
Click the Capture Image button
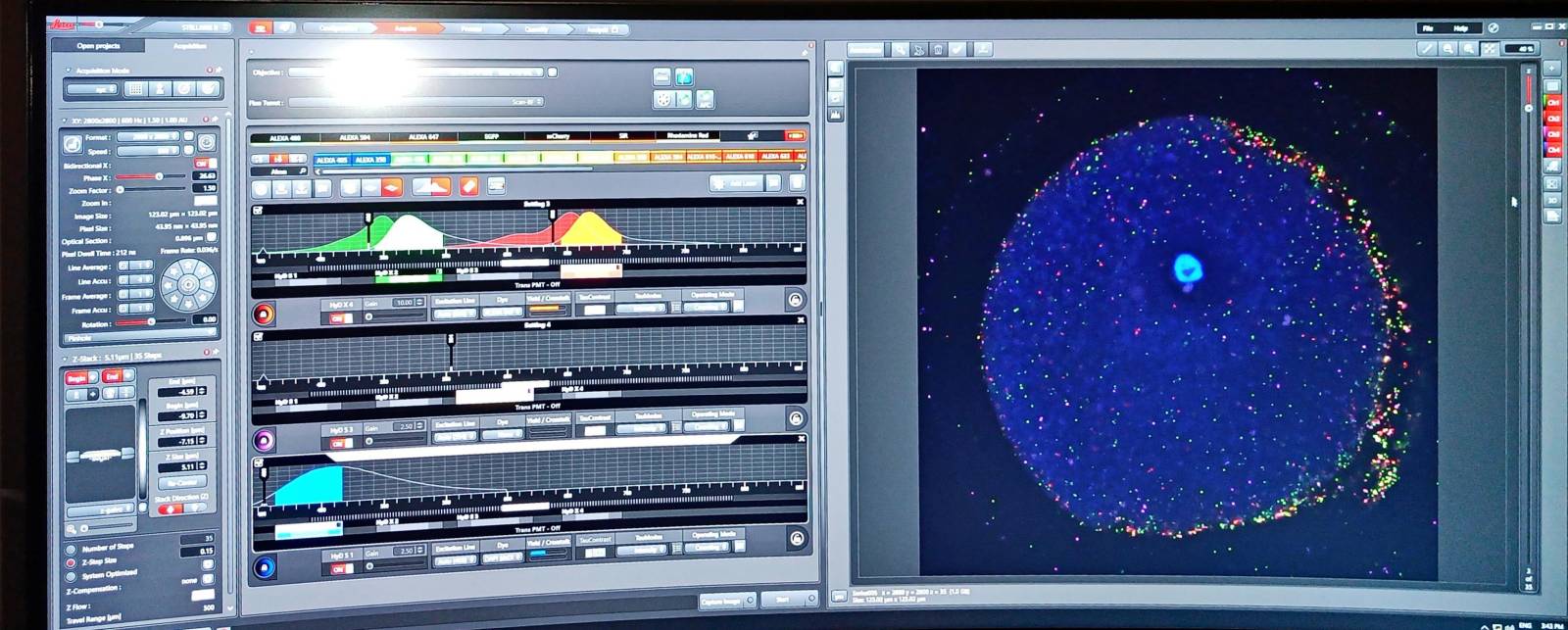(x=727, y=601)
